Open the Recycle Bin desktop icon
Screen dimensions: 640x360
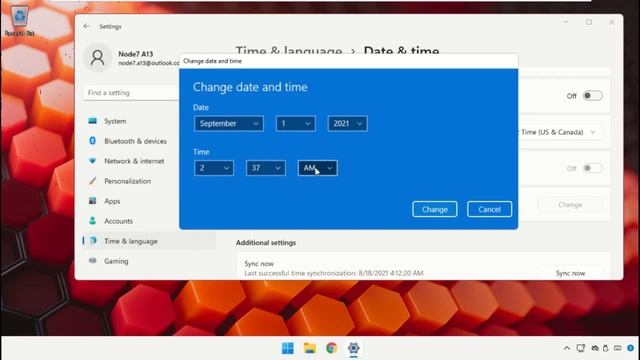click(x=19, y=20)
